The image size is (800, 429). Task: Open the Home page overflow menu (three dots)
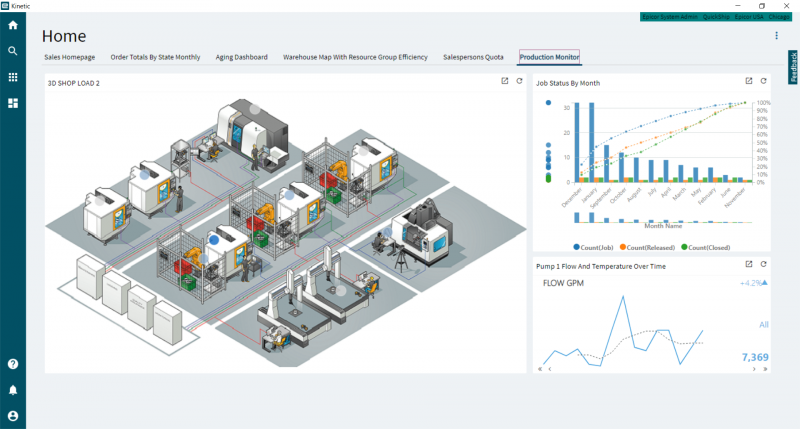tap(777, 35)
